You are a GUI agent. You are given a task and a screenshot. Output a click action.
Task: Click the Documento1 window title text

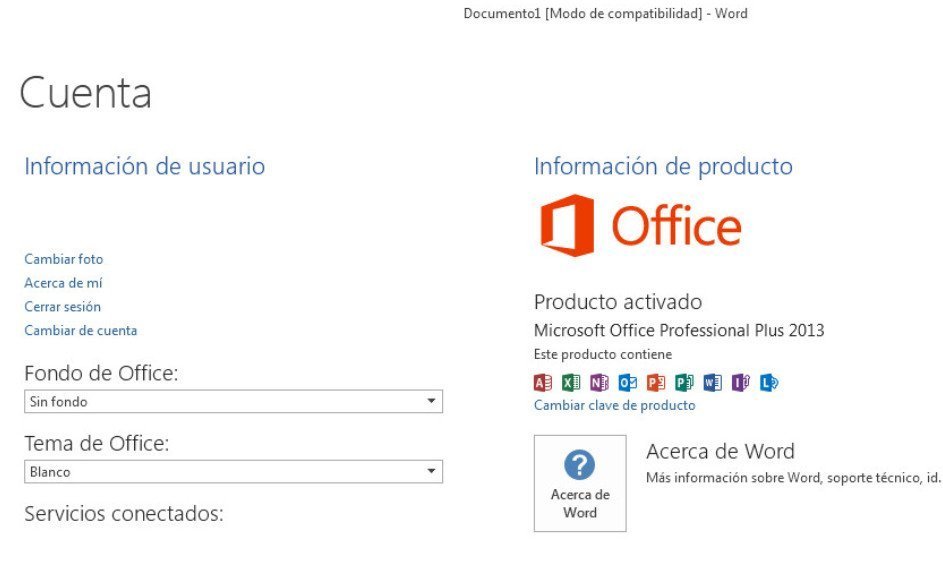[606, 14]
